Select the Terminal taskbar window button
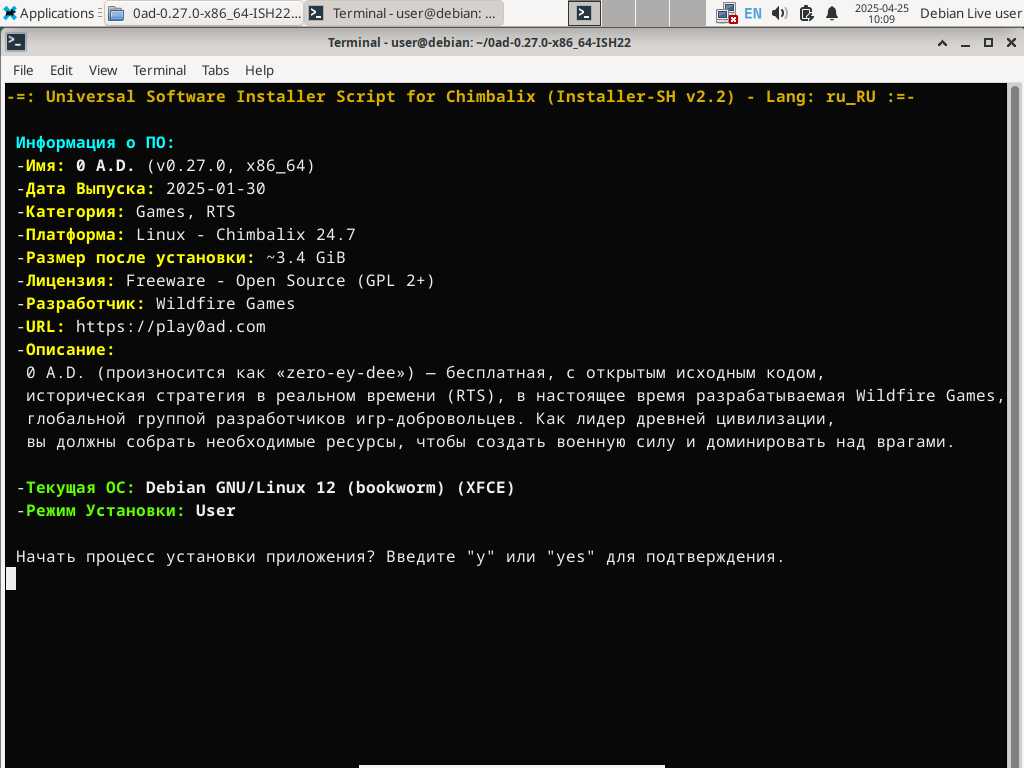The width and height of the screenshot is (1024, 768). click(x=404, y=13)
